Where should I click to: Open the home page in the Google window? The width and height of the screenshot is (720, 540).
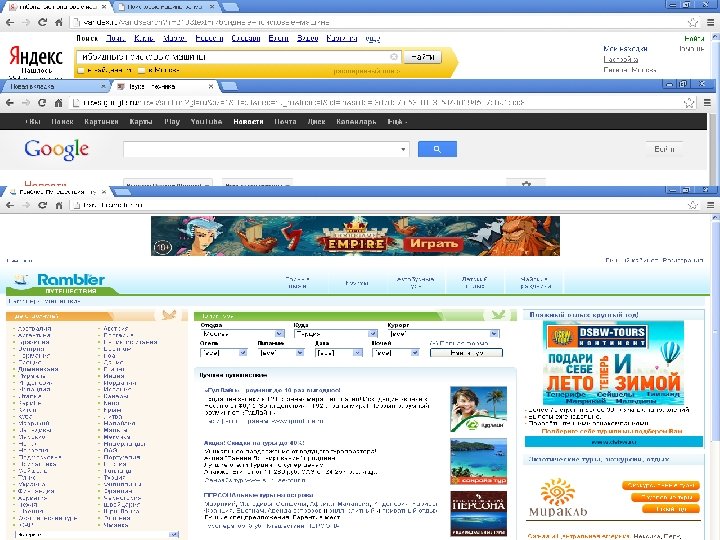58,102
